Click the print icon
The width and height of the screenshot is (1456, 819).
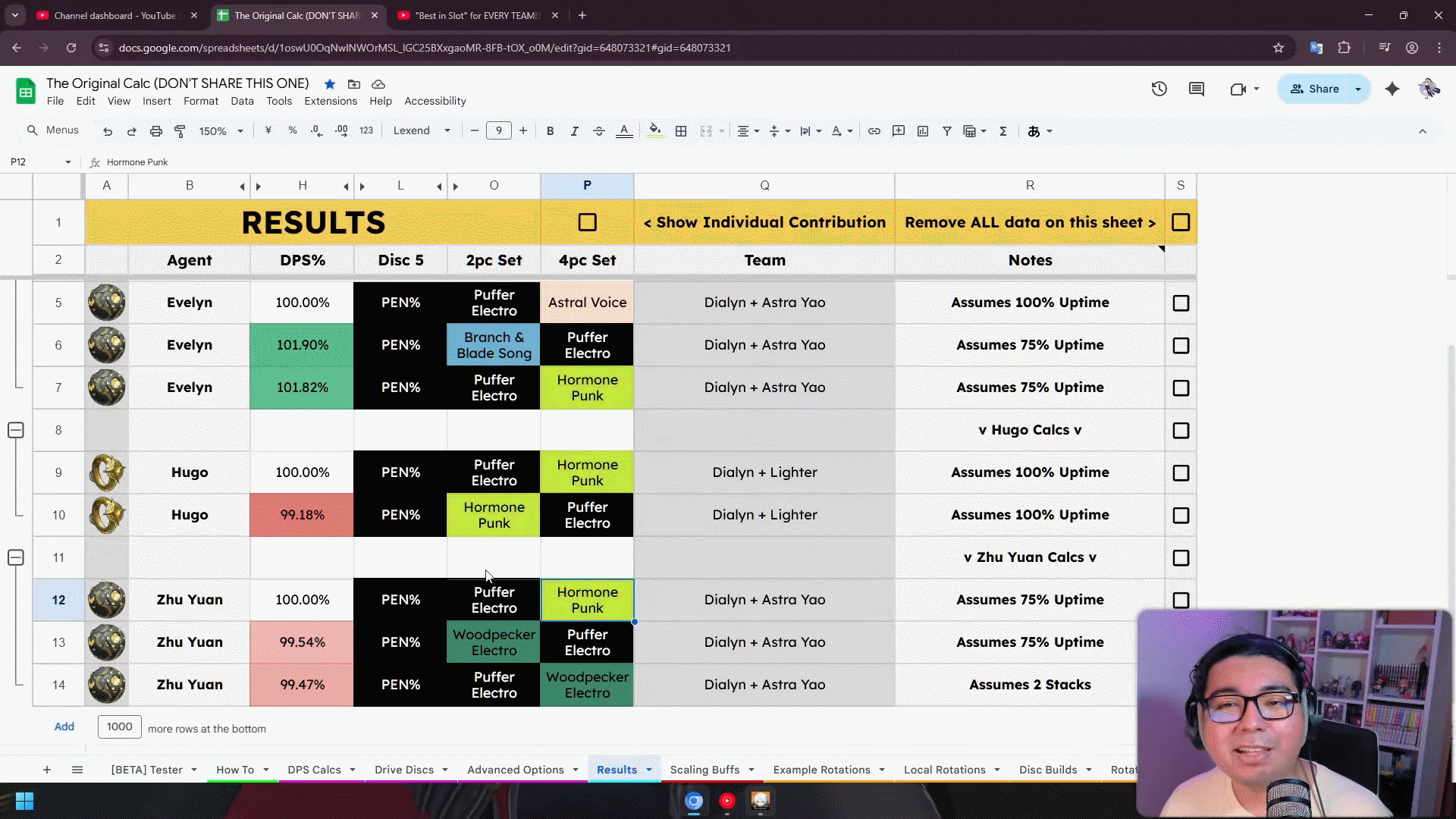155,131
